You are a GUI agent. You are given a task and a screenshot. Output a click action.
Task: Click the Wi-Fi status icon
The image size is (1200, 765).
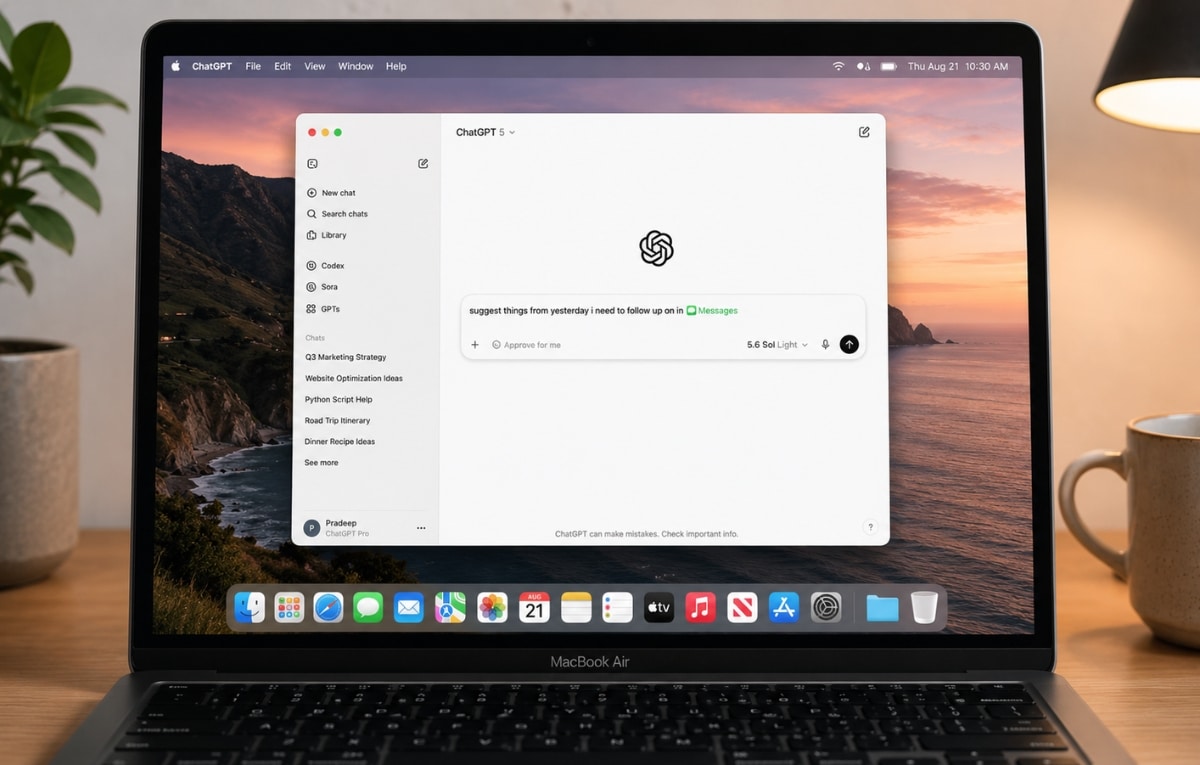[x=838, y=66]
